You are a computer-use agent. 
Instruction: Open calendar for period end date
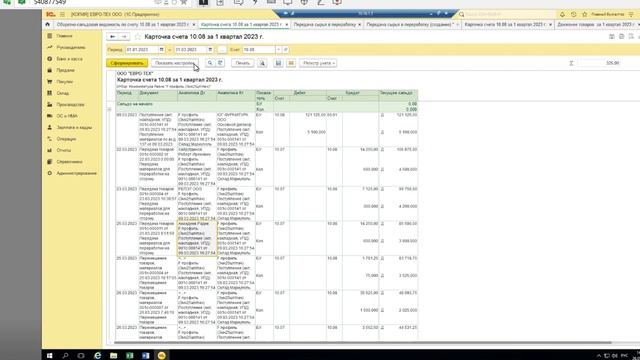click(x=210, y=49)
